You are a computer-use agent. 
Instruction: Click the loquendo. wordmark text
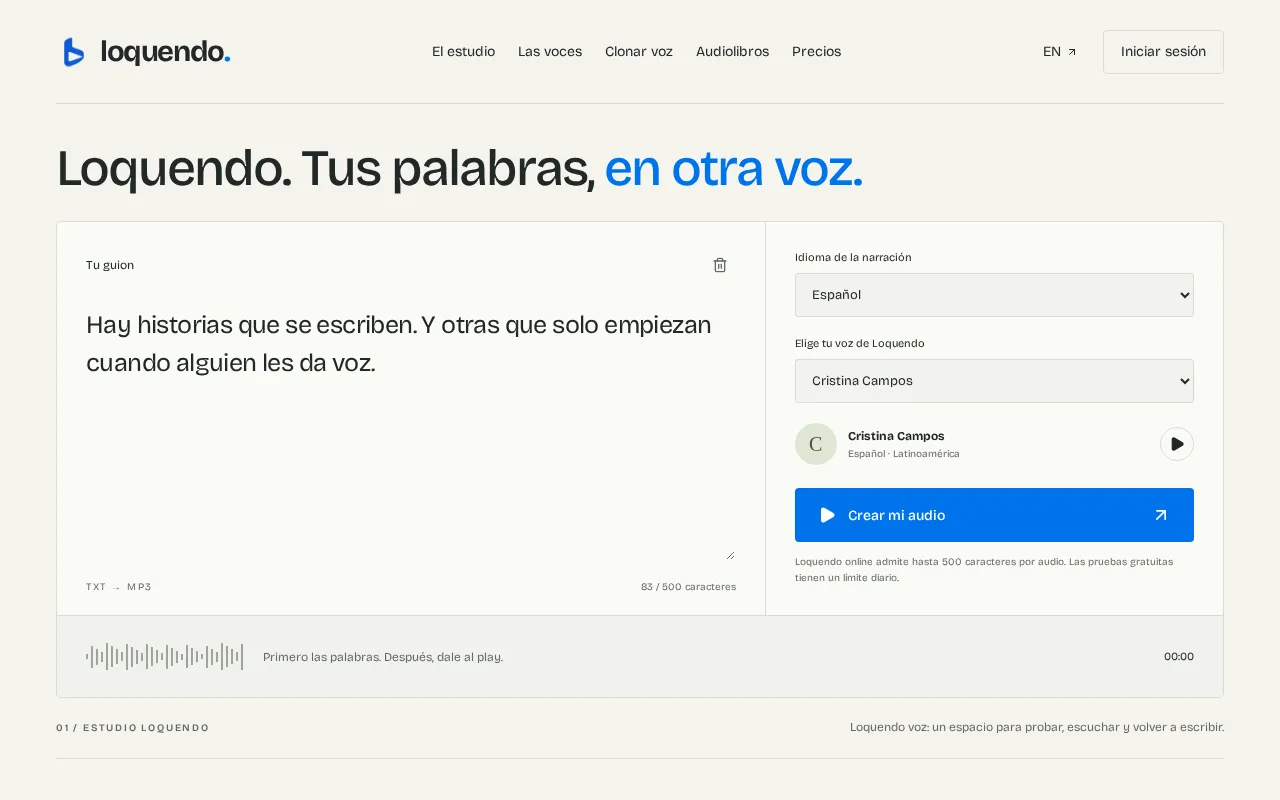pos(166,52)
